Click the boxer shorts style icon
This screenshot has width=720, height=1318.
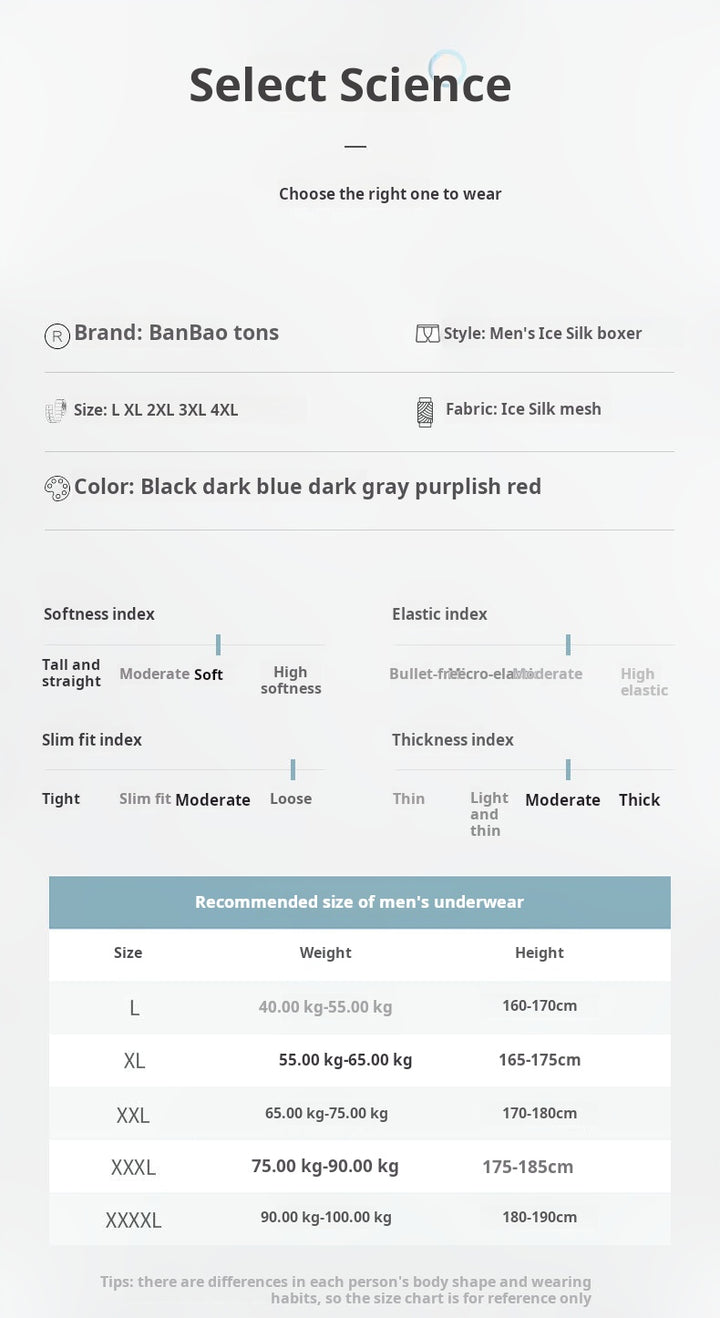[x=427, y=334]
